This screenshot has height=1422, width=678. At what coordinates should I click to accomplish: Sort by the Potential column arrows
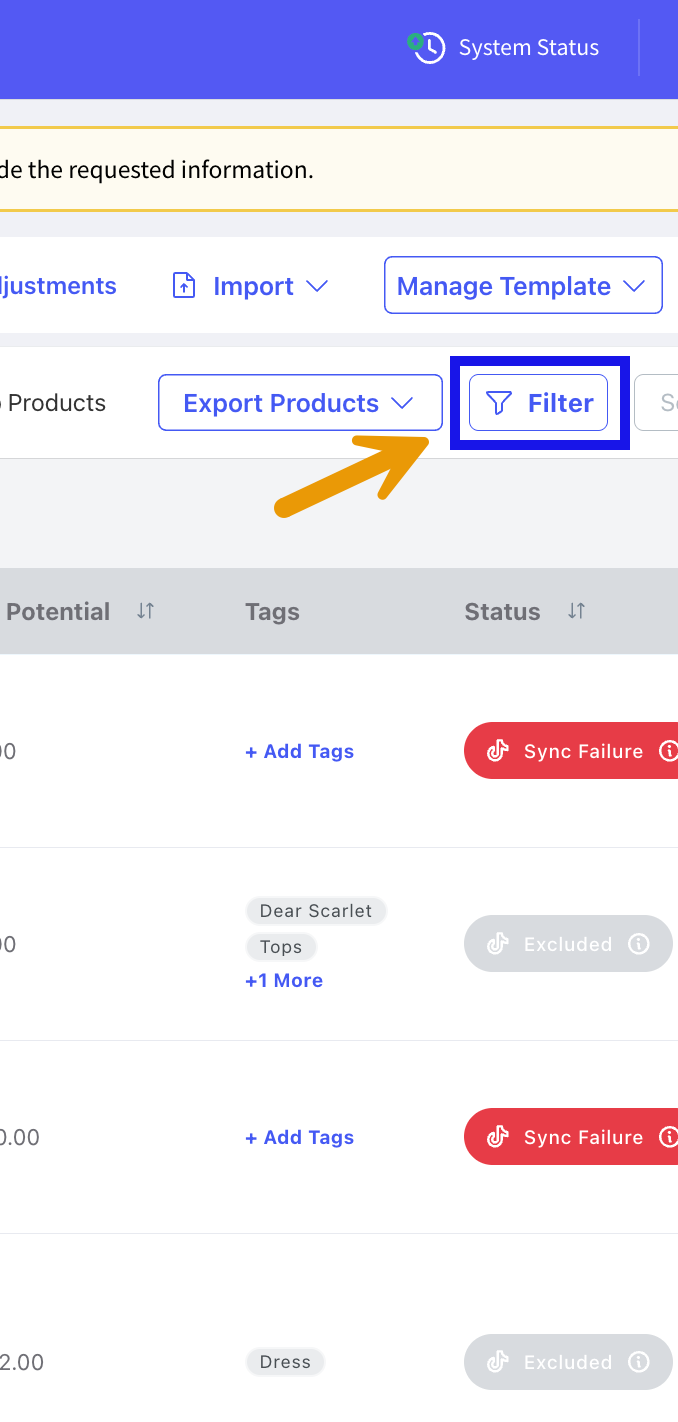tap(146, 611)
